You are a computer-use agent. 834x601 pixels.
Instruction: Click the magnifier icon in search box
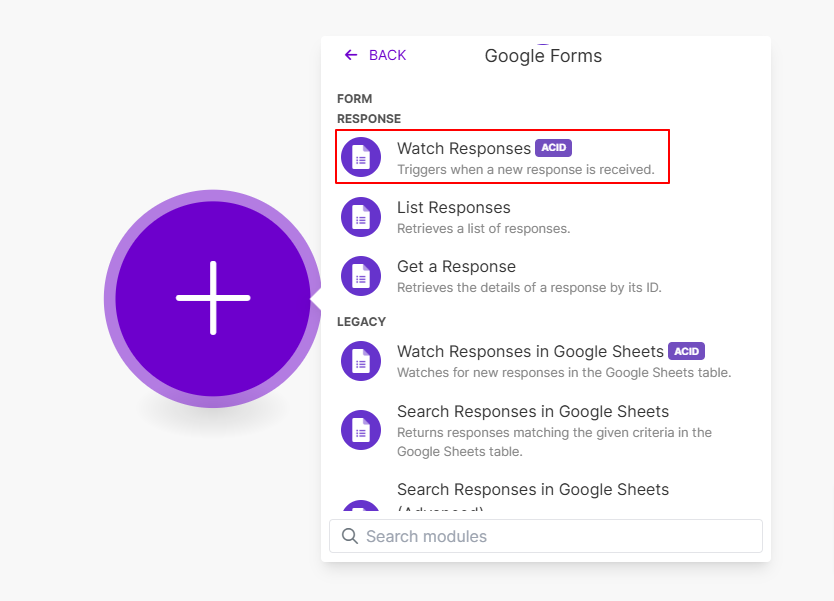[349, 536]
